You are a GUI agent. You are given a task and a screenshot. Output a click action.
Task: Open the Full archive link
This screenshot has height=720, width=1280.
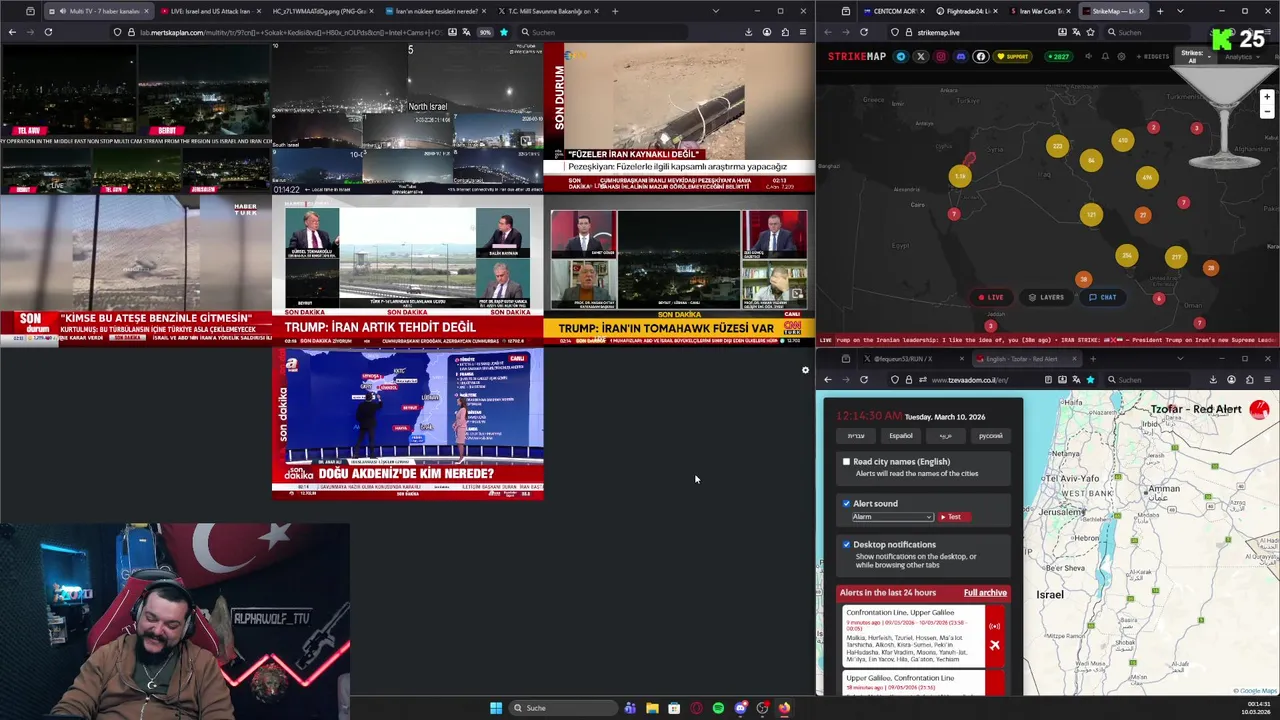(x=985, y=593)
